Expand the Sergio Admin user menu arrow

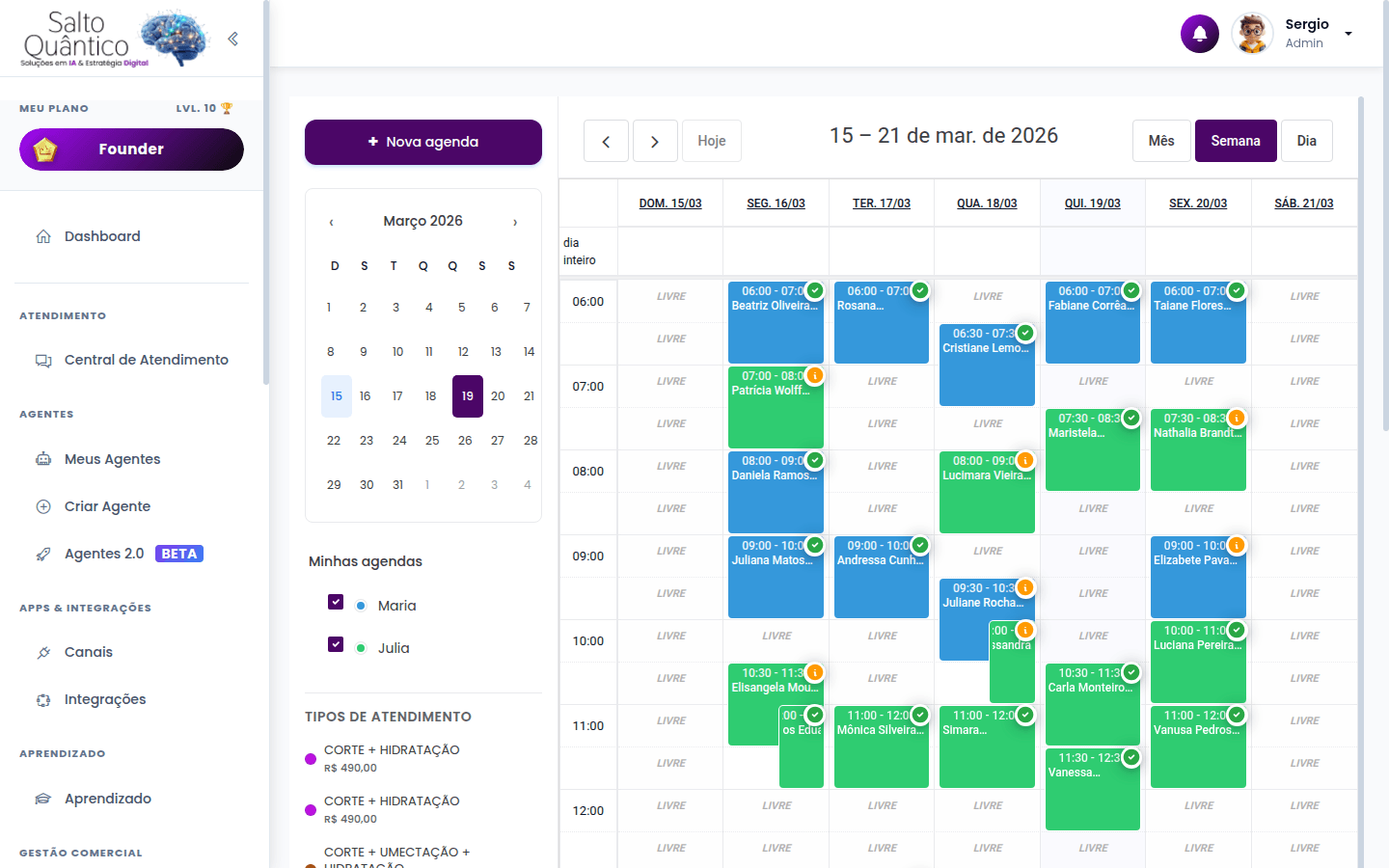(x=1348, y=34)
